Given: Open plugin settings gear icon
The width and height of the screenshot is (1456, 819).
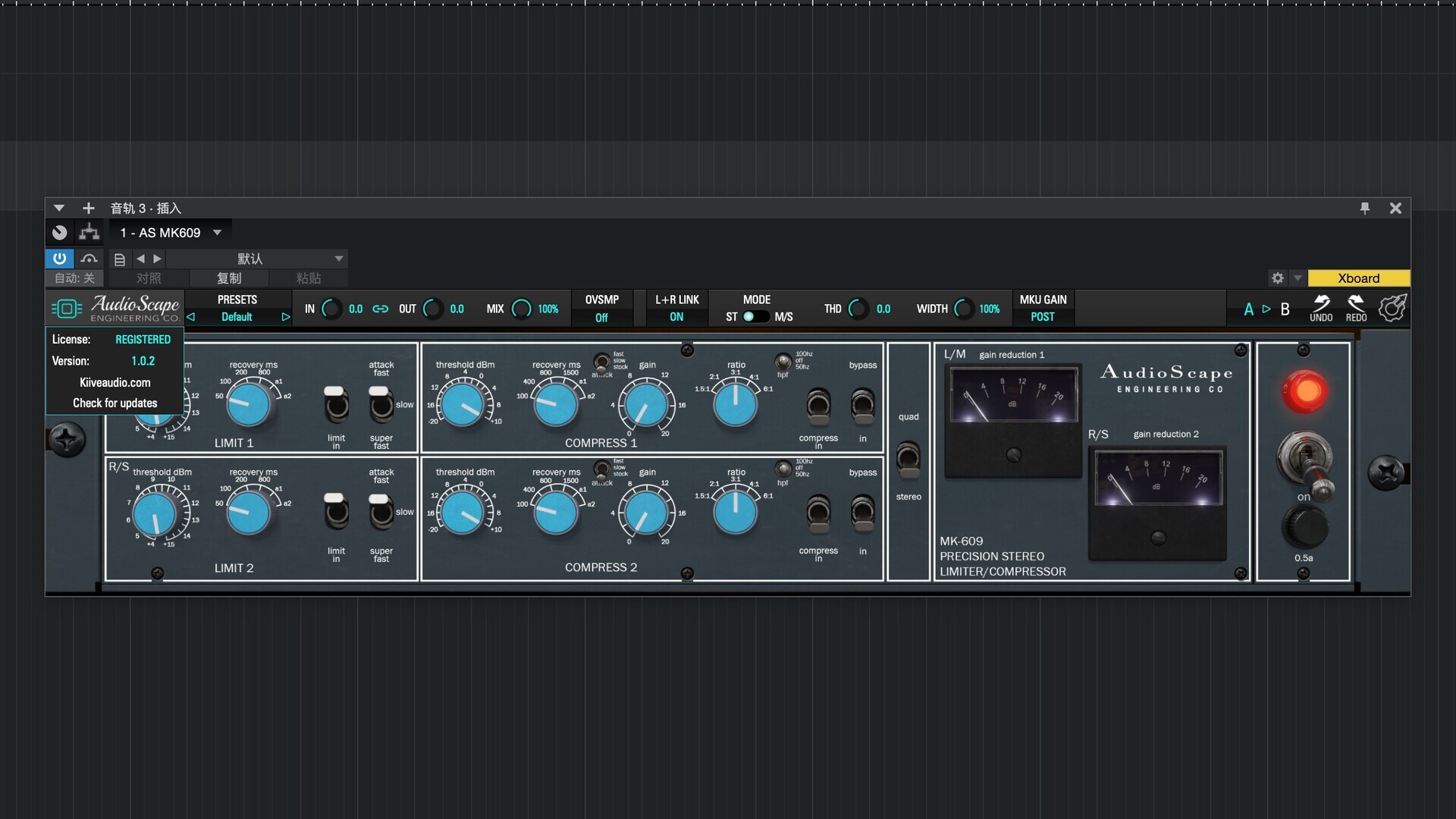Looking at the screenshot, I should click(x=1278, y=278).
